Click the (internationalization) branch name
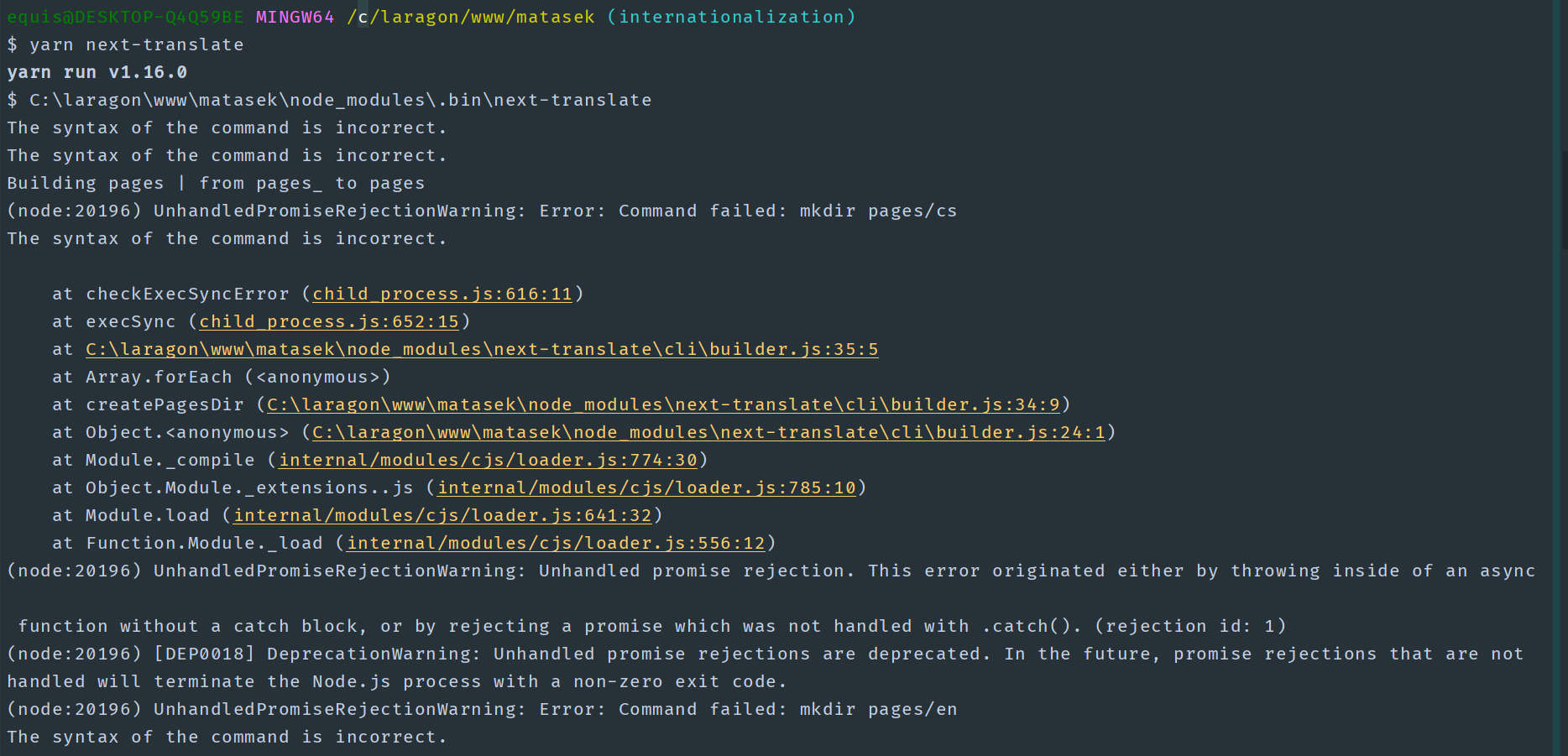 click(731, 17)
